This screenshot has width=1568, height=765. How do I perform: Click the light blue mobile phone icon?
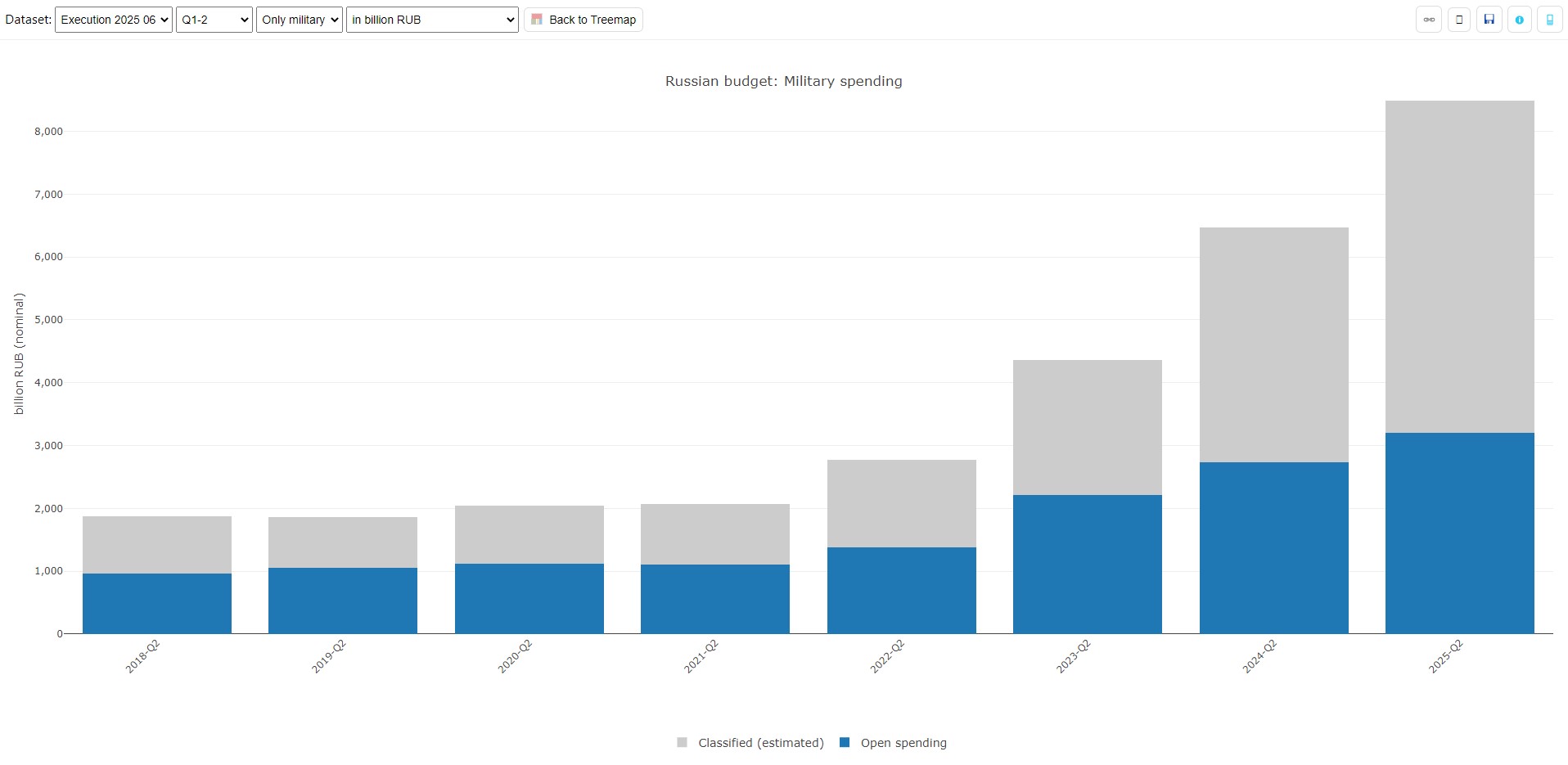pyautogui.click(x=1550, y=20)
